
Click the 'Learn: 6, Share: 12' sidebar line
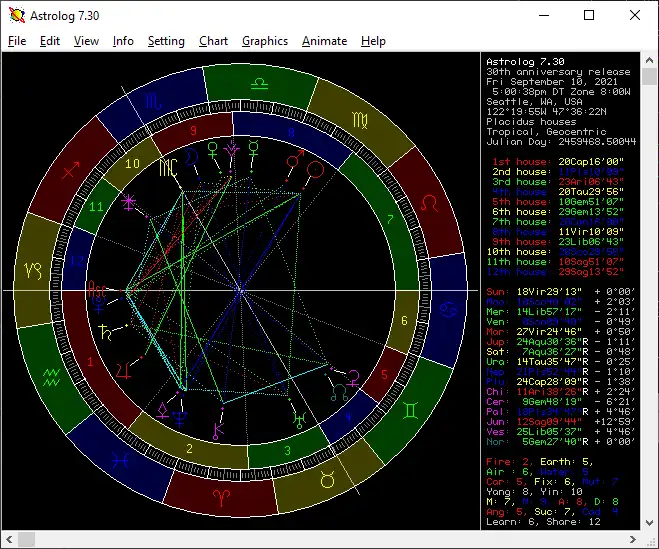543,522
